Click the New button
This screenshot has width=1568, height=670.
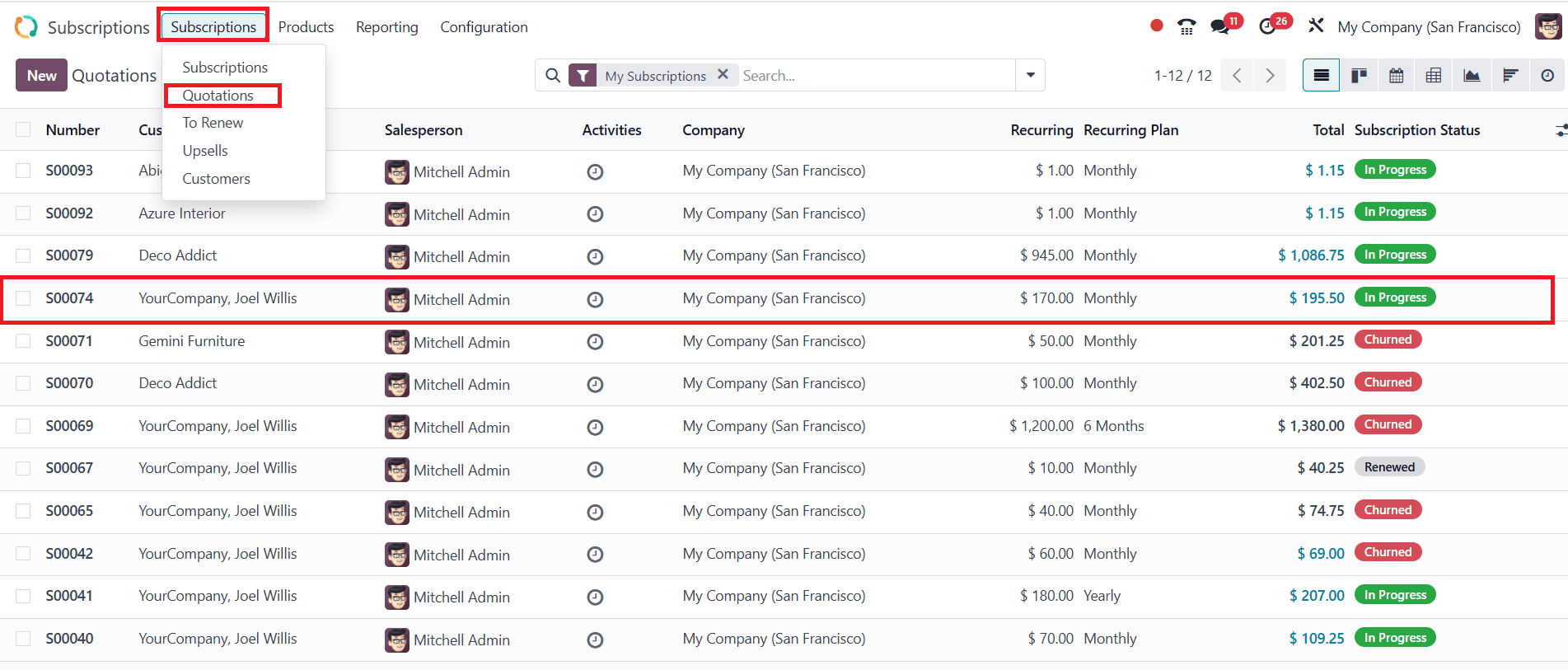coord(41,75)
